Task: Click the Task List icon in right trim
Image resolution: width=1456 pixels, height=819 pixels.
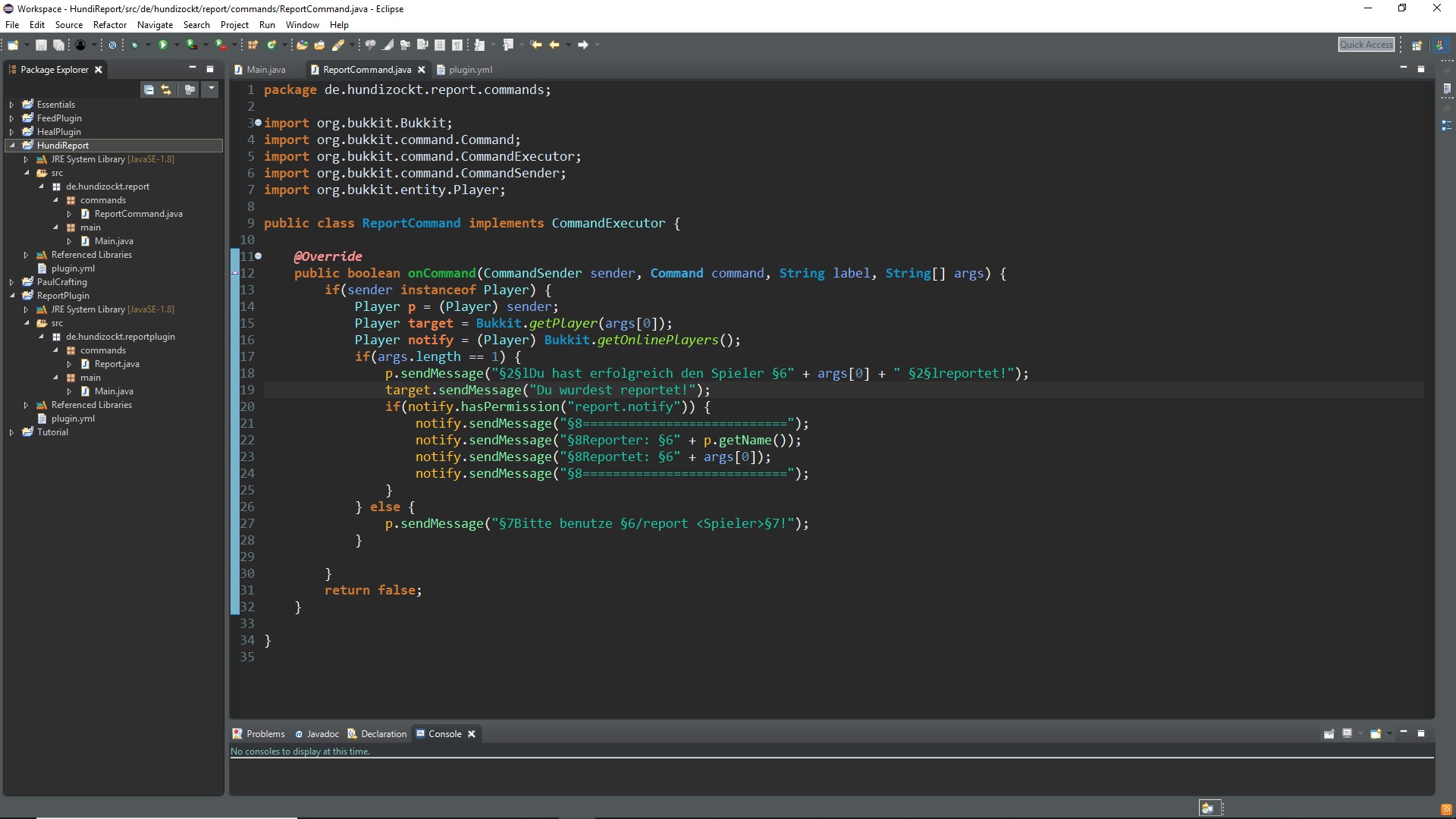Action: click(x=1447, y=89)
